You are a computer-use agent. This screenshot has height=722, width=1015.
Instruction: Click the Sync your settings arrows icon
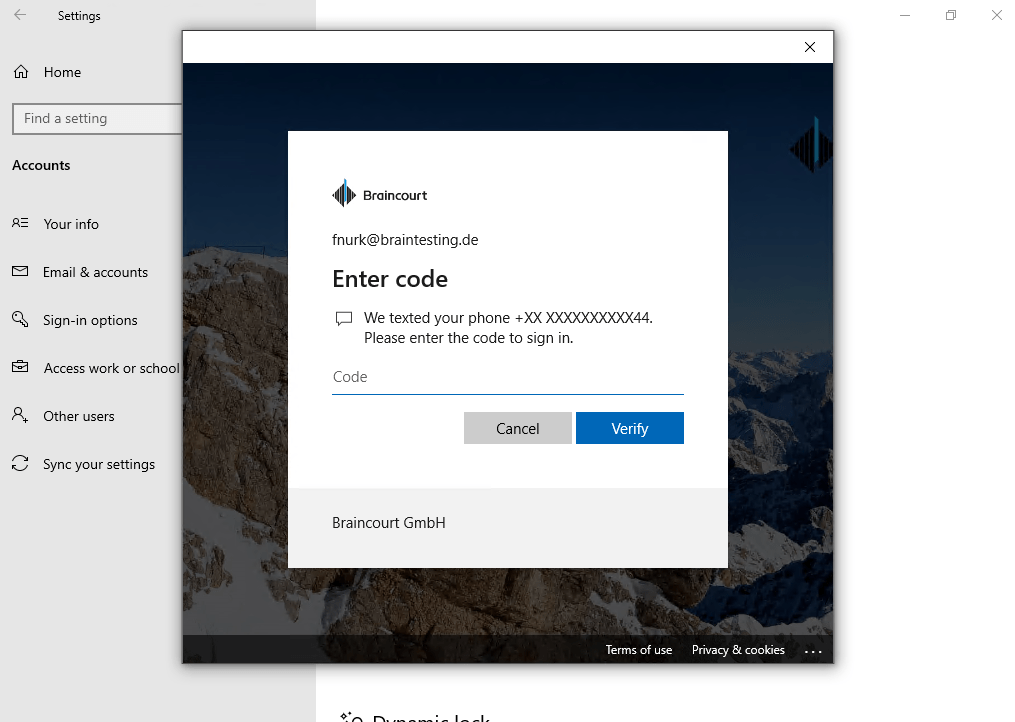pyautogui.click(x=20, y=463)
